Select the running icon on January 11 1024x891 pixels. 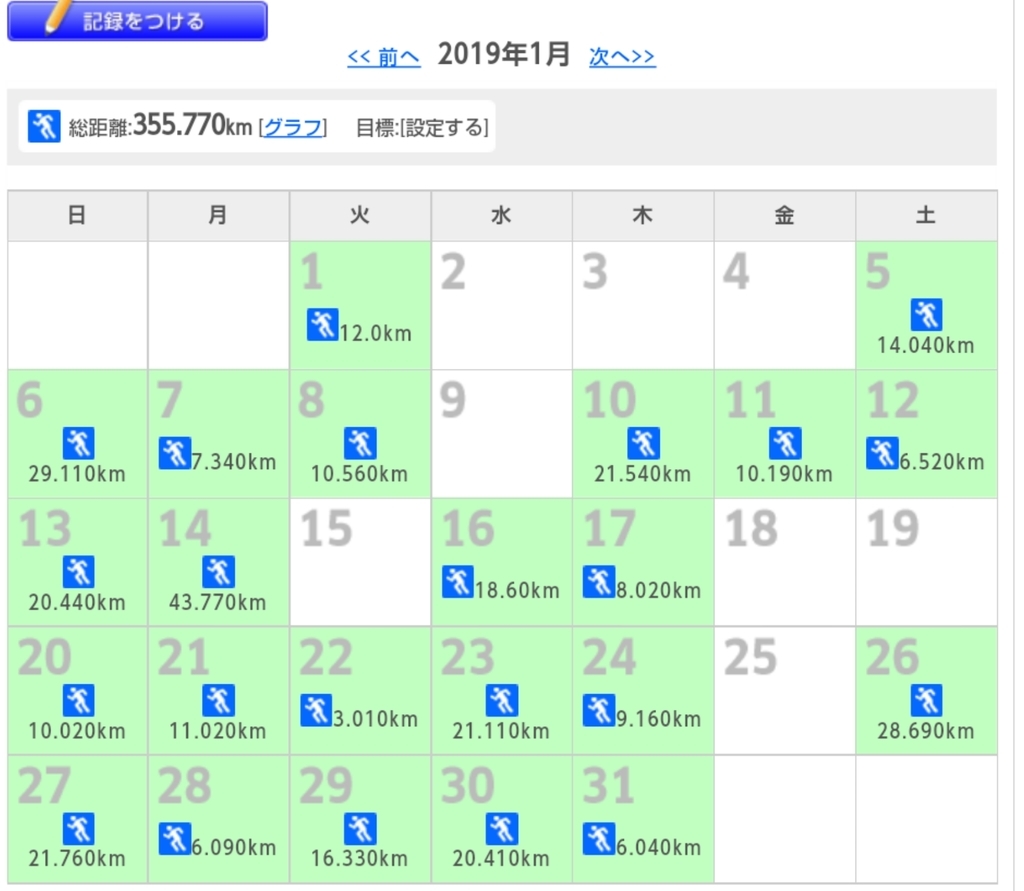click(x=784, y=444)
